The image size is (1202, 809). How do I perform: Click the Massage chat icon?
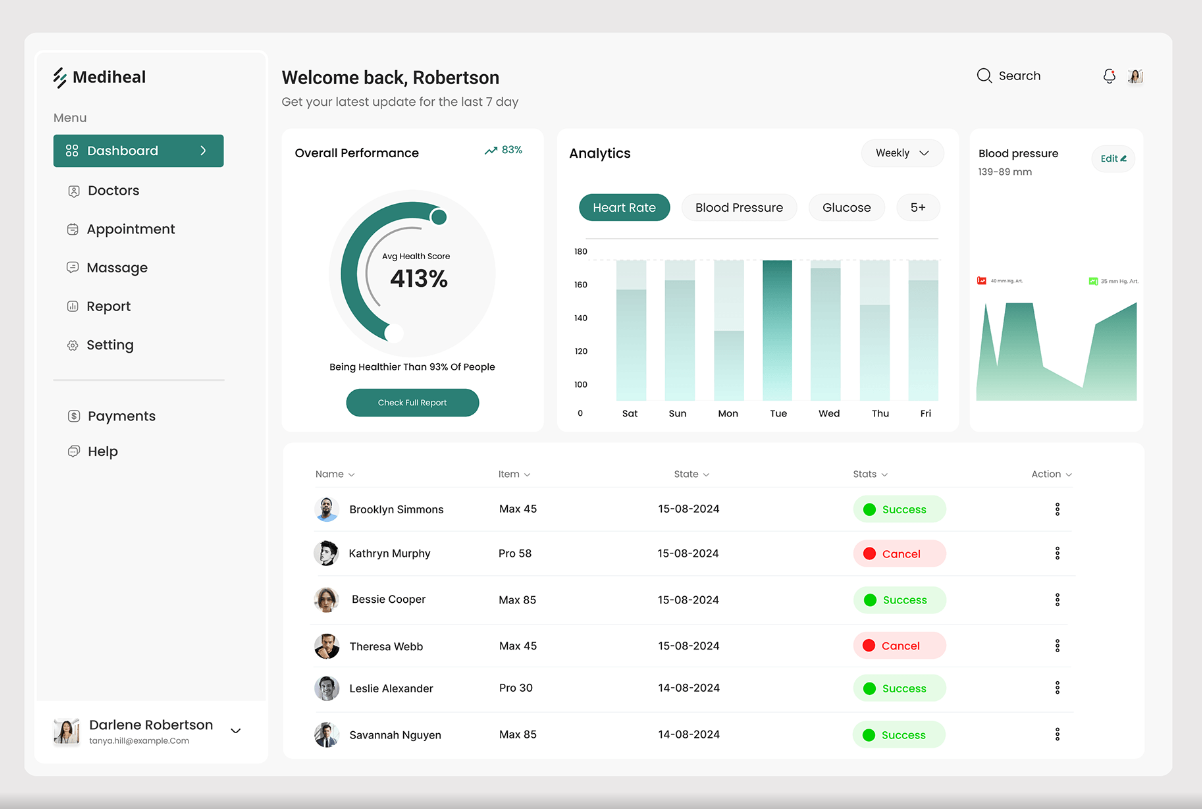pyautogui.click(x=72, y=268)
